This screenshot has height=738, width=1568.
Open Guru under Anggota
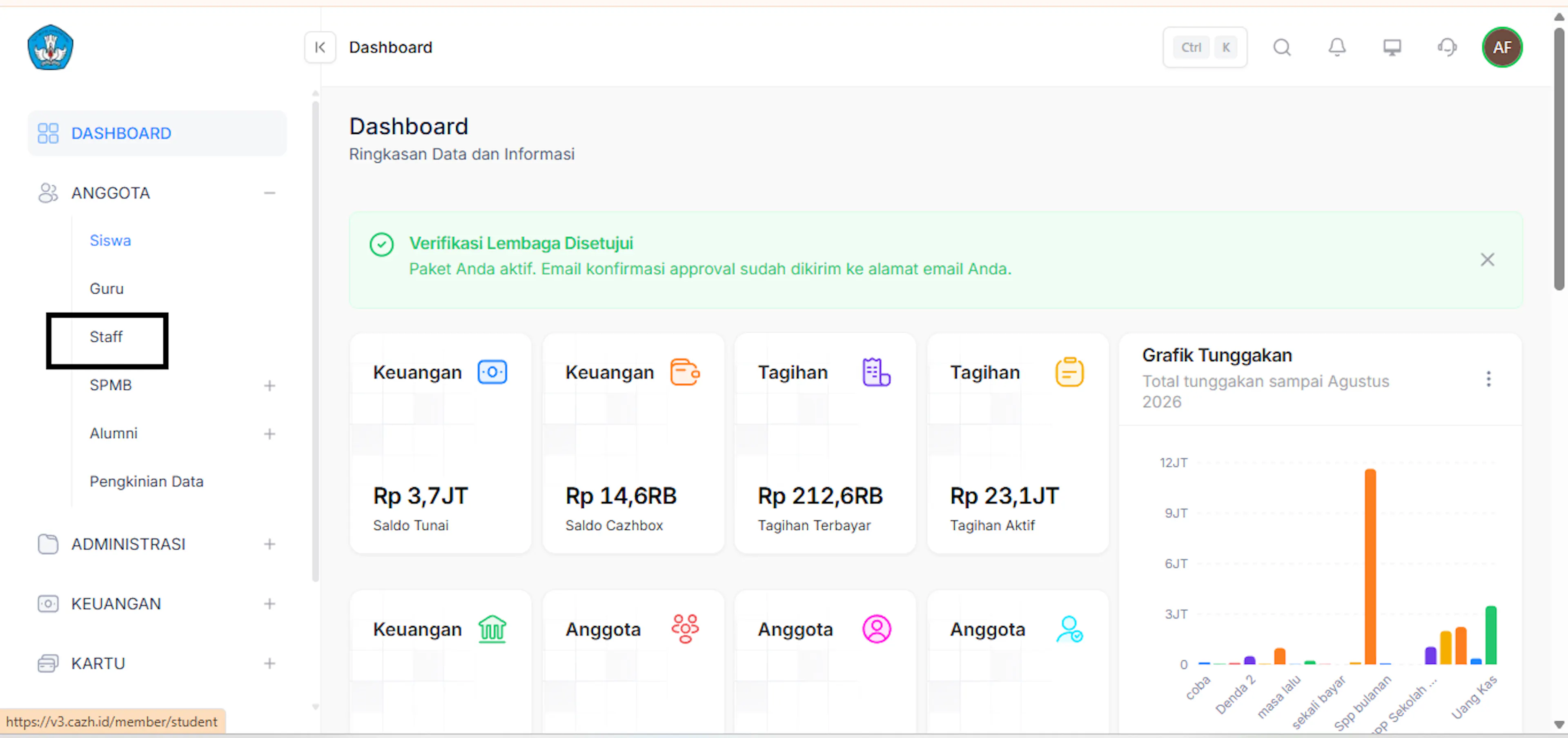[x=107, y=289]
